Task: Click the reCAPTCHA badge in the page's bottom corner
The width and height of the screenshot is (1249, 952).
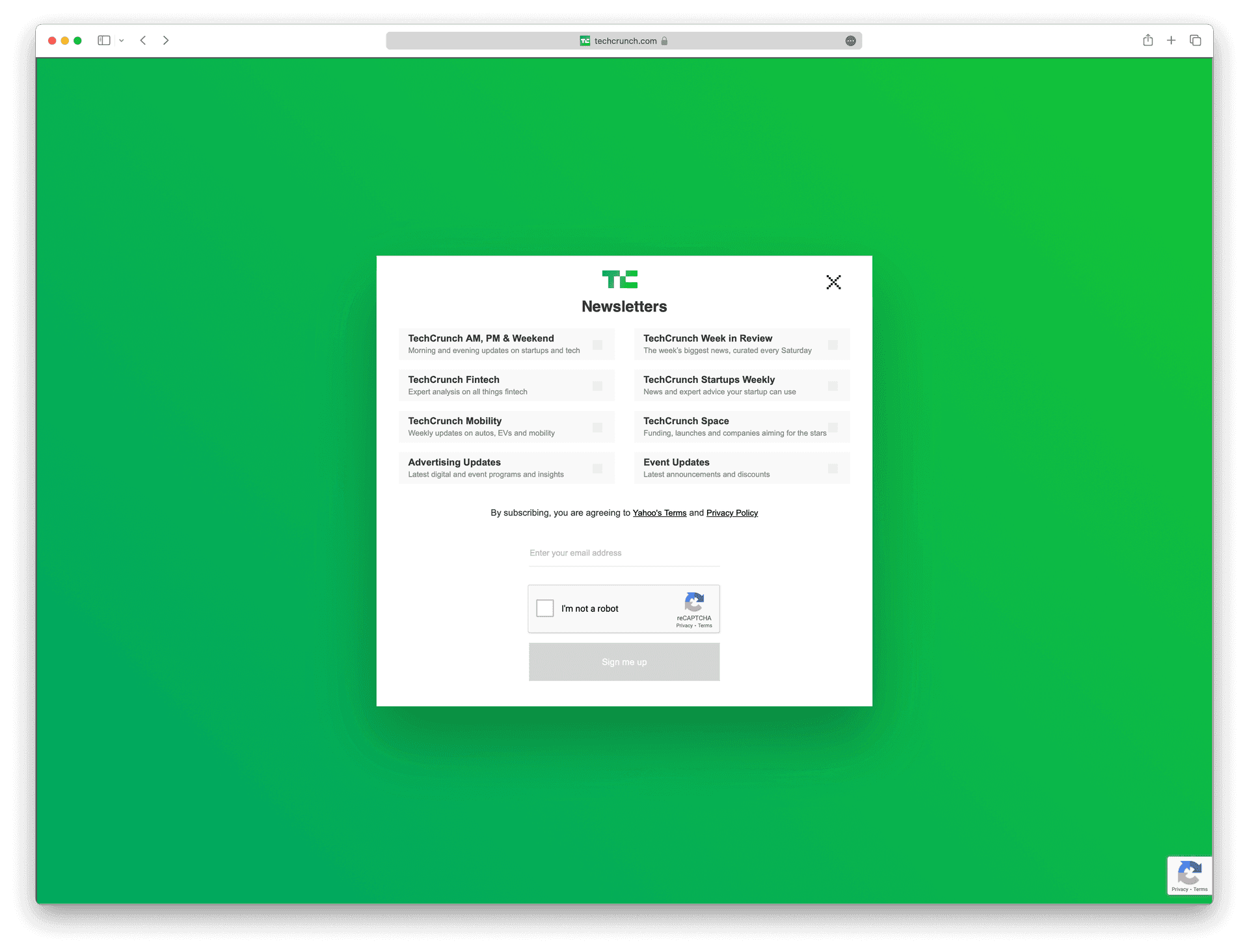Action: click(1189, 875)
